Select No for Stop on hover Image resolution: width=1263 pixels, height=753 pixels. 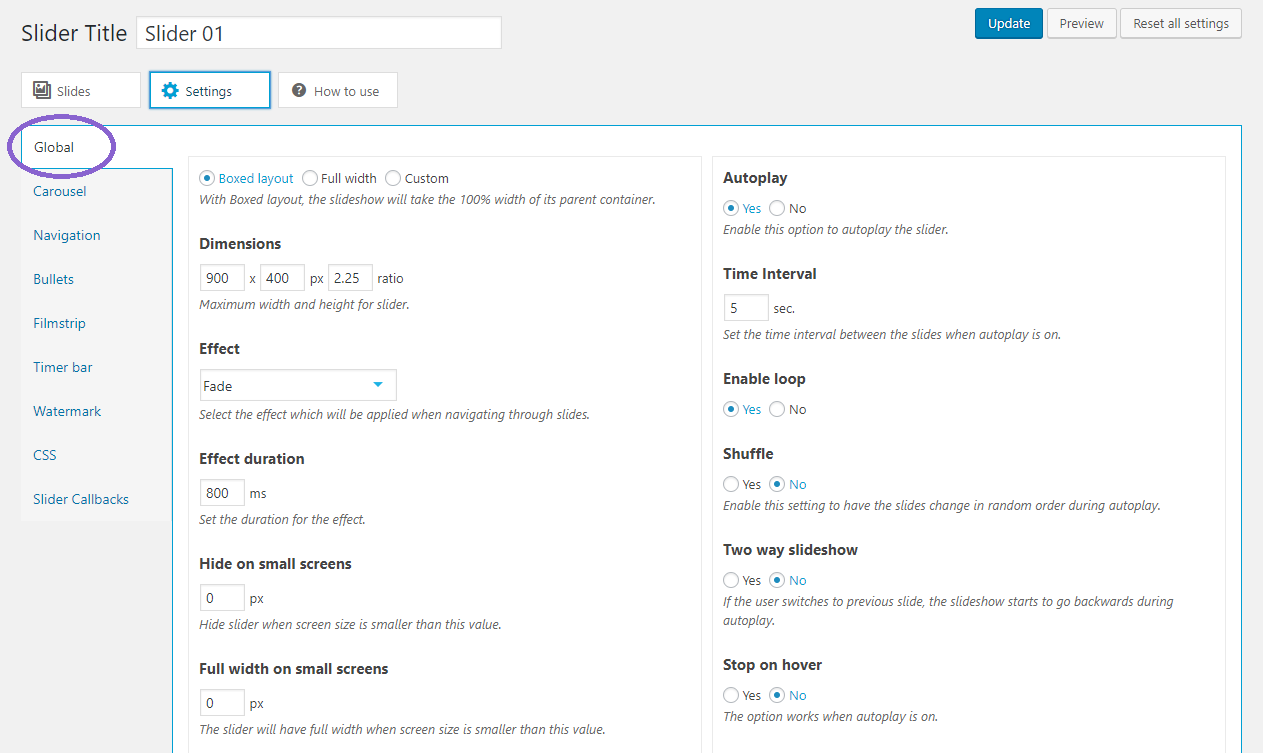[777, 695]
